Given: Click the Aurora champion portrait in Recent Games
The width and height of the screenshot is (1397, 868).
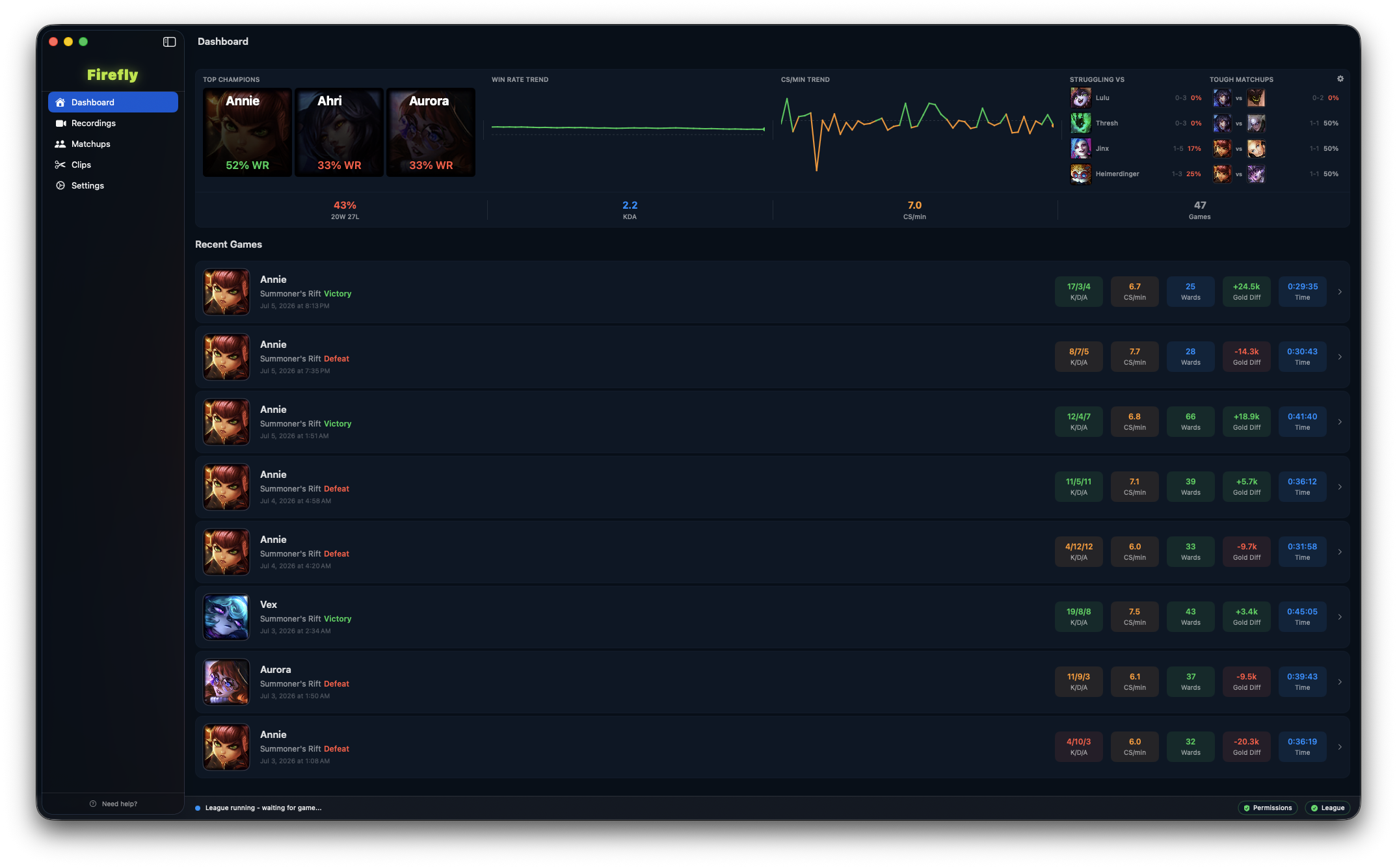Looking at the screenshot, I should [x=226, y=682].
